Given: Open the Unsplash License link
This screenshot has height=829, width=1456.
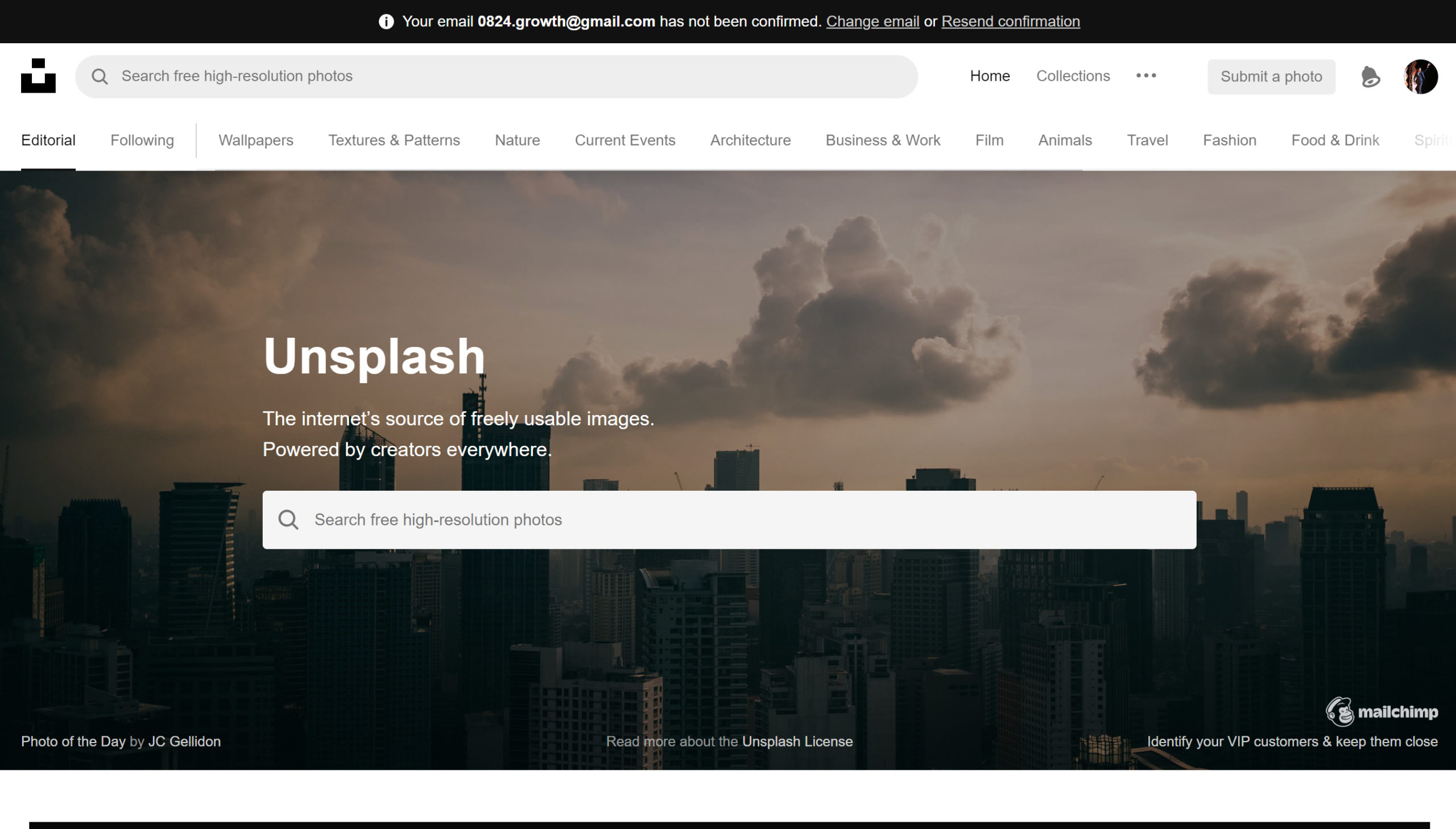Looking at the screenshot, I should pos(797,741).
